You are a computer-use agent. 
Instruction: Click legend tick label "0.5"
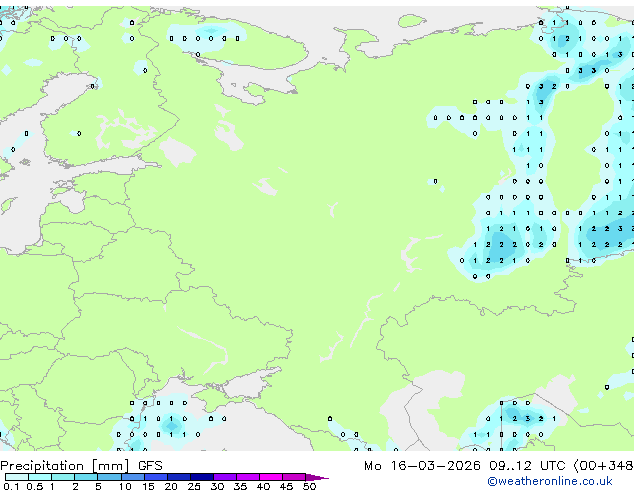[35, 486]
